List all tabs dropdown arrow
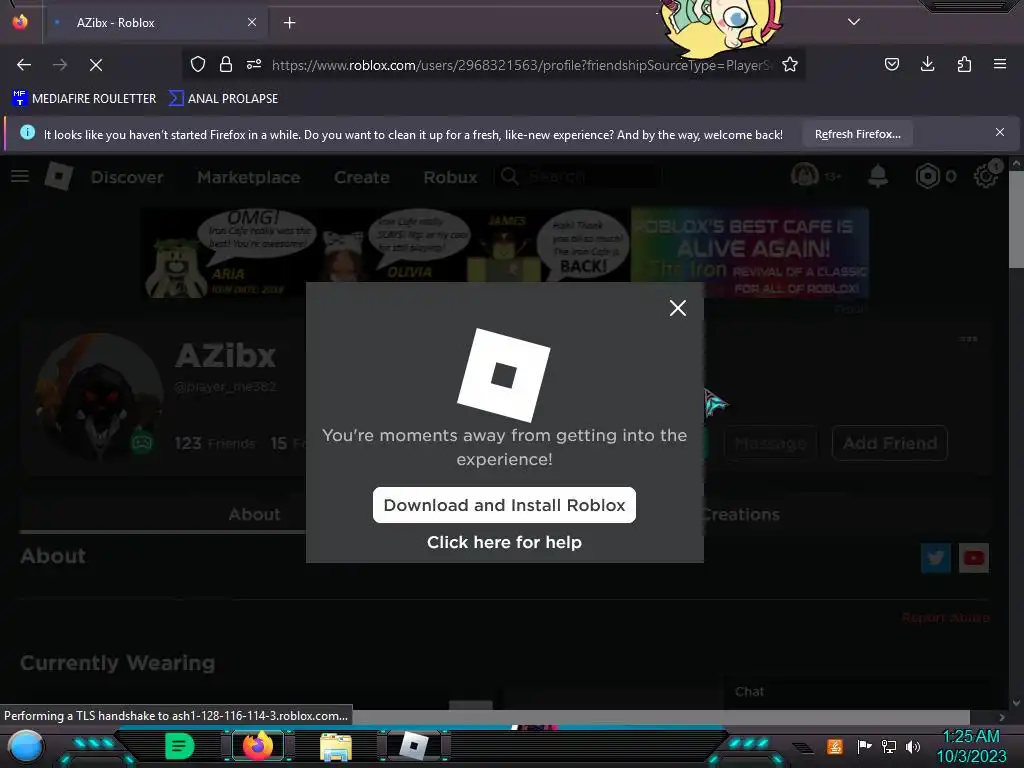The image size is (1024, 768). pos(854,22)
